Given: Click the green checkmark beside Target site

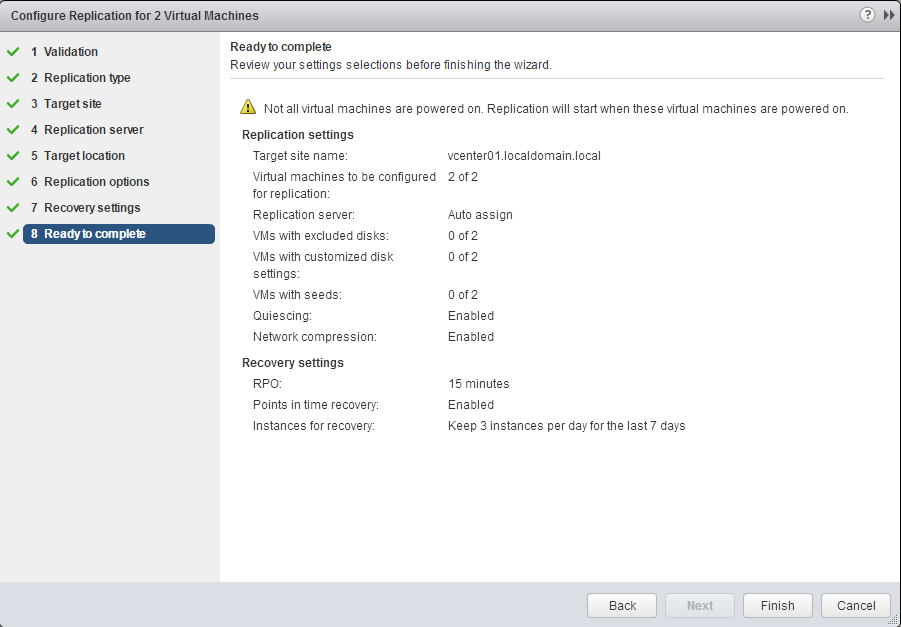Looking at the screenshot, I should click(x=13, y=104).
